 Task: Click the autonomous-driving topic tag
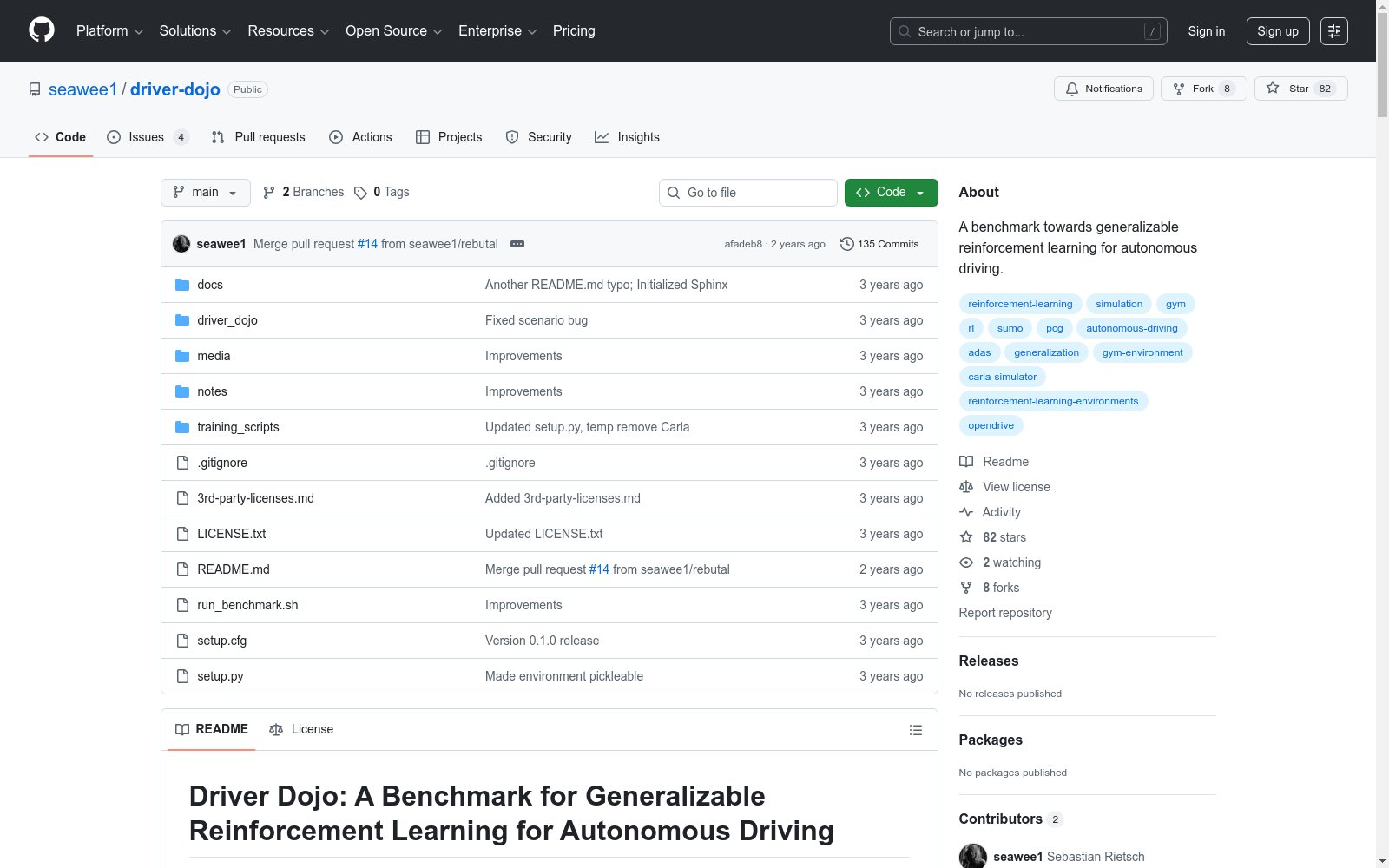click(x=1132, y=328)
